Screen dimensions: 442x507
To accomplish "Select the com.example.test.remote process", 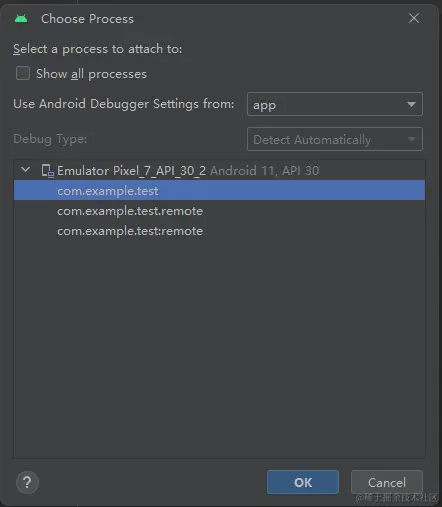I will point(219,211).
